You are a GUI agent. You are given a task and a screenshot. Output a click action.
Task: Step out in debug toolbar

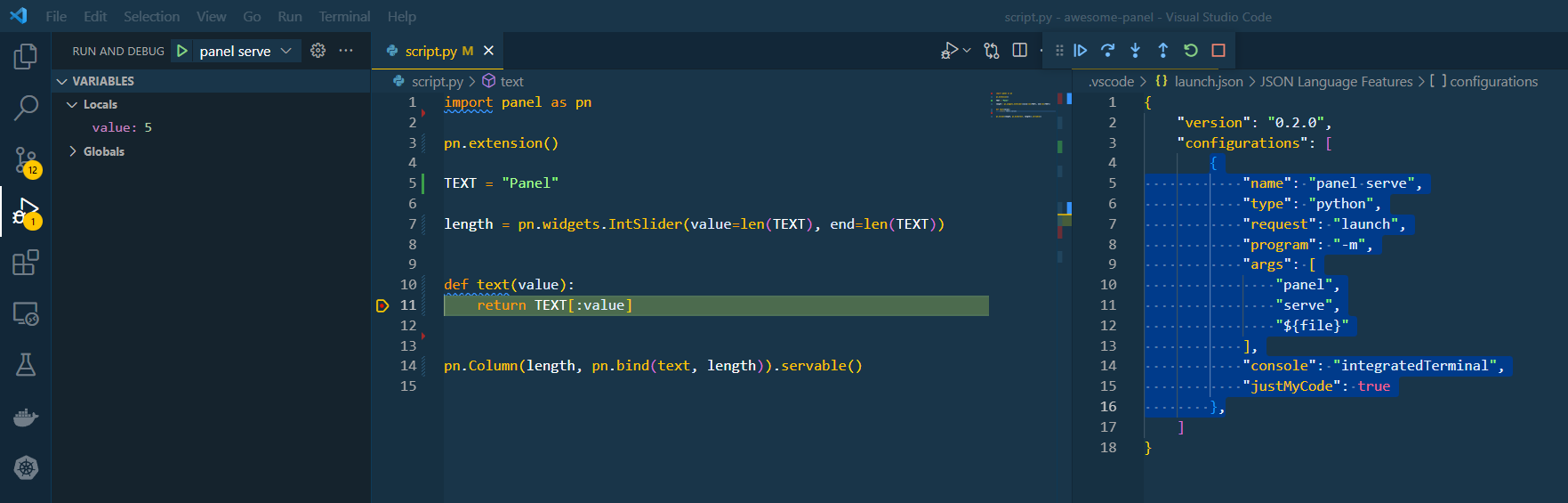pos(1163,51)
